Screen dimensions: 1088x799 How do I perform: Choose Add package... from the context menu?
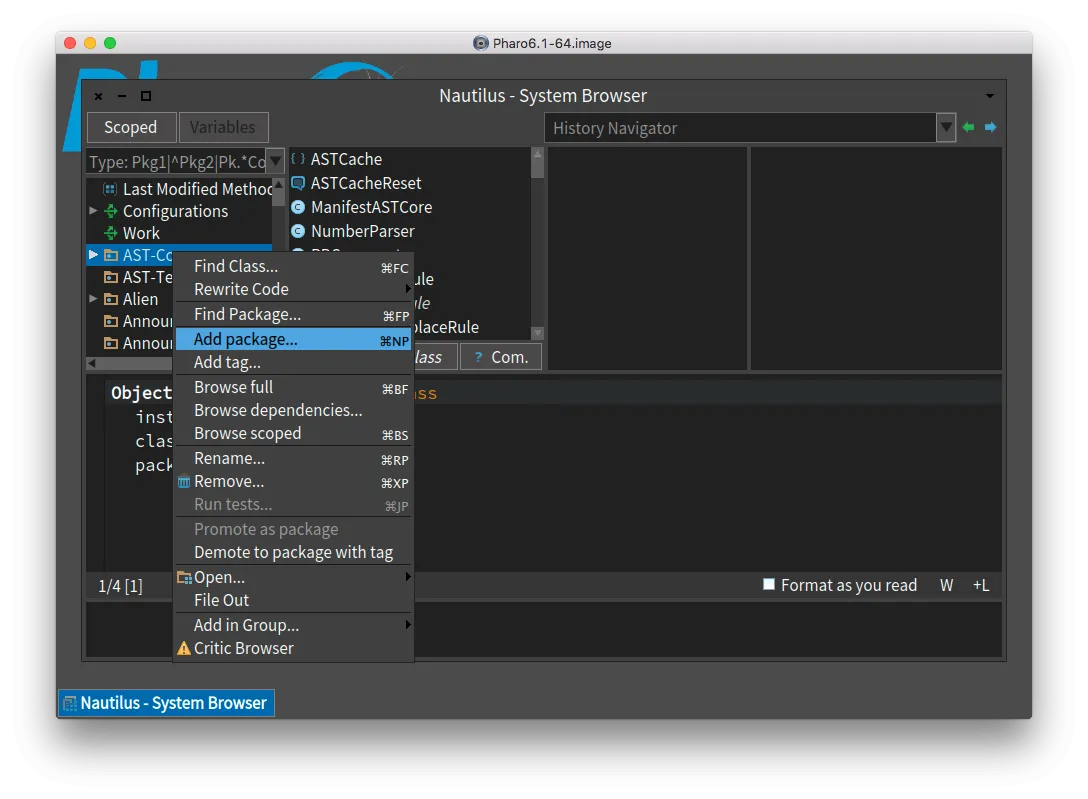click(294, 339)
